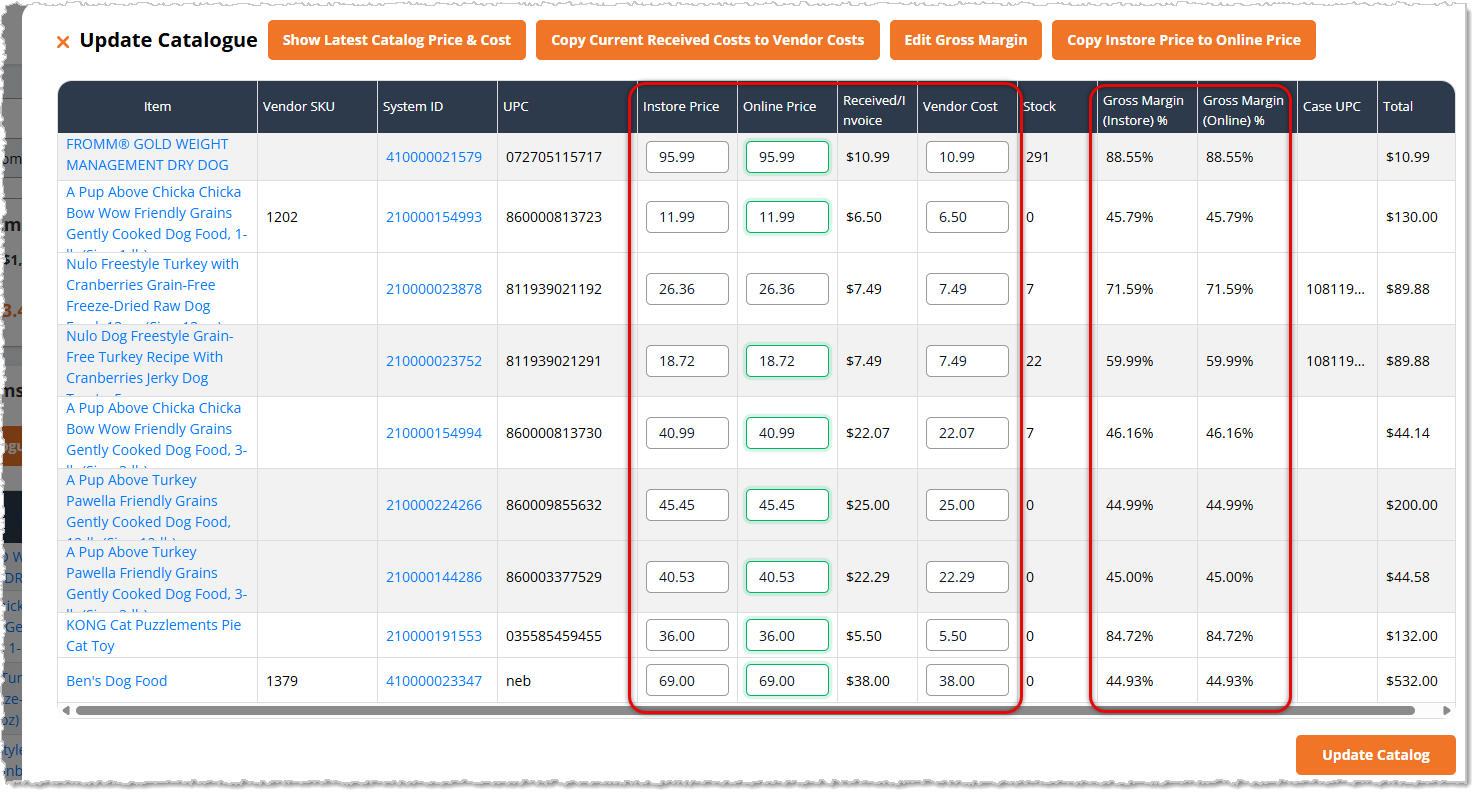Edit the Vendor Cost field showing 38.00
1478x799 pixels.
click(967, 681)
